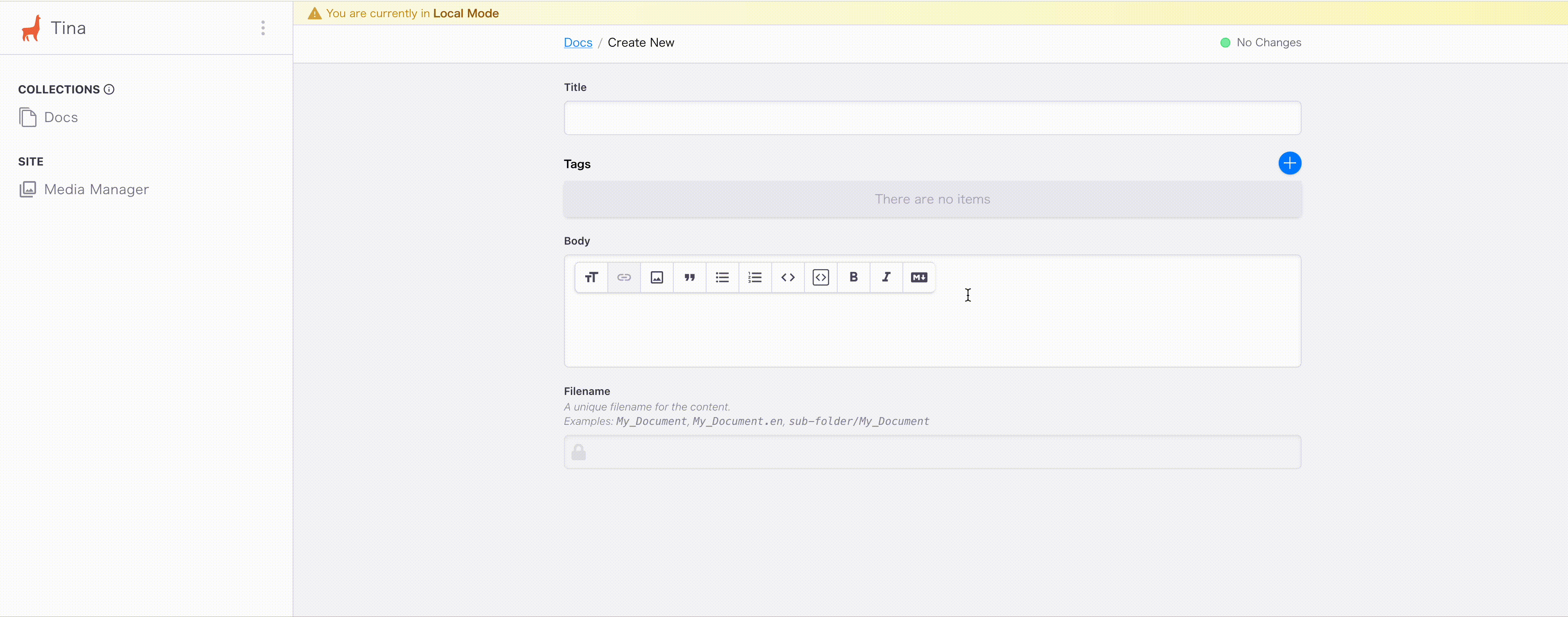
Task: Toggle bold formatting
Action: (x=853, y=277)
